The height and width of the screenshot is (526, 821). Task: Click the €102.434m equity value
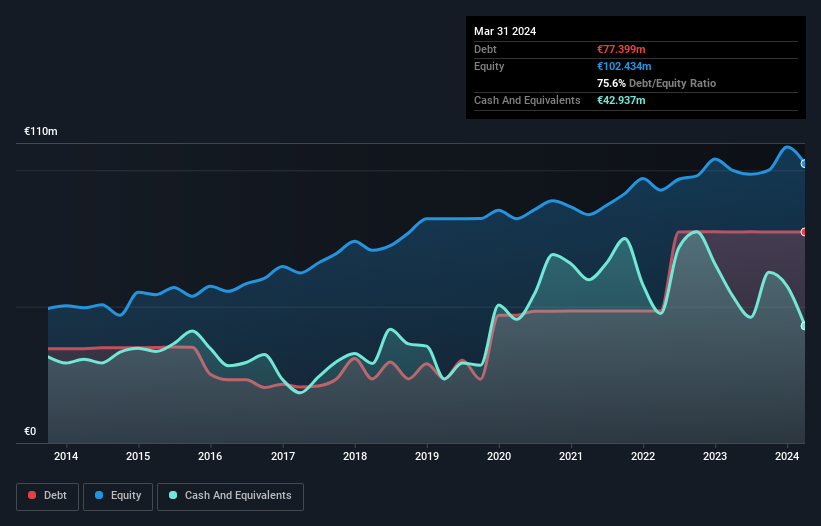[624, 66]
